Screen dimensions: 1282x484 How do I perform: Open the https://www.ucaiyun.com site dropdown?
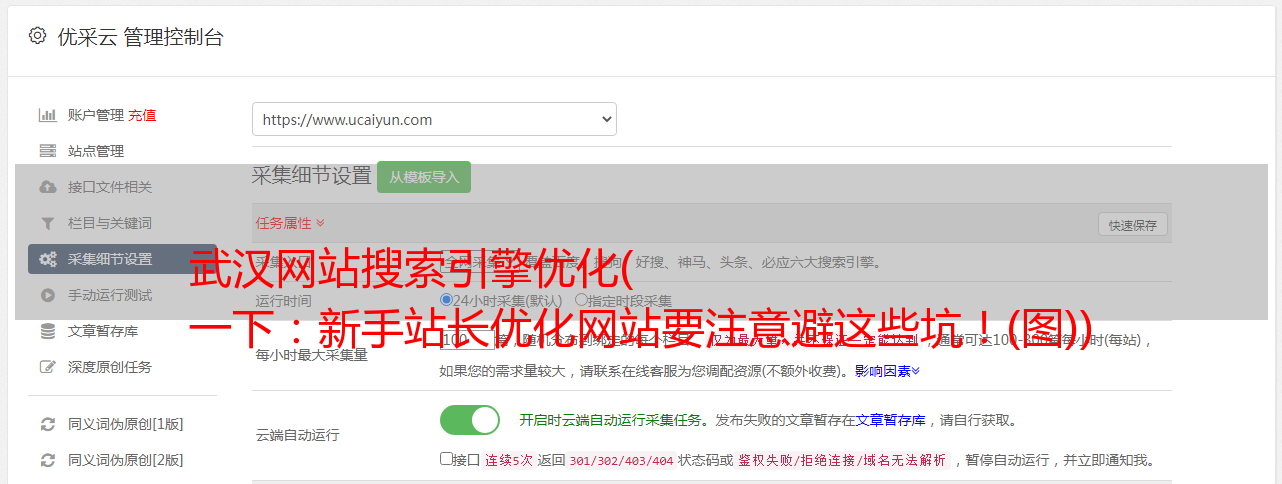434,119
